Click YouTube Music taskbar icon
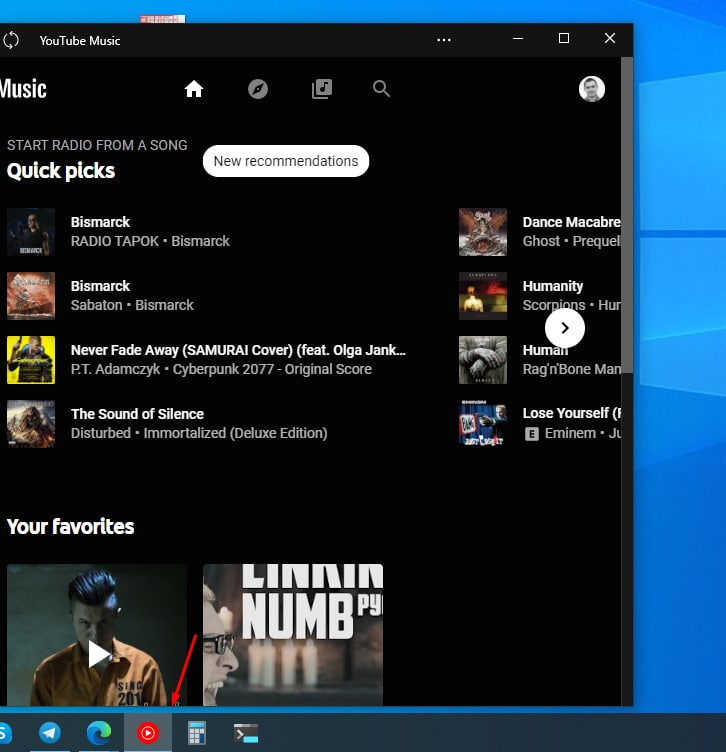The image size is (726, 752). coord(148,733)
